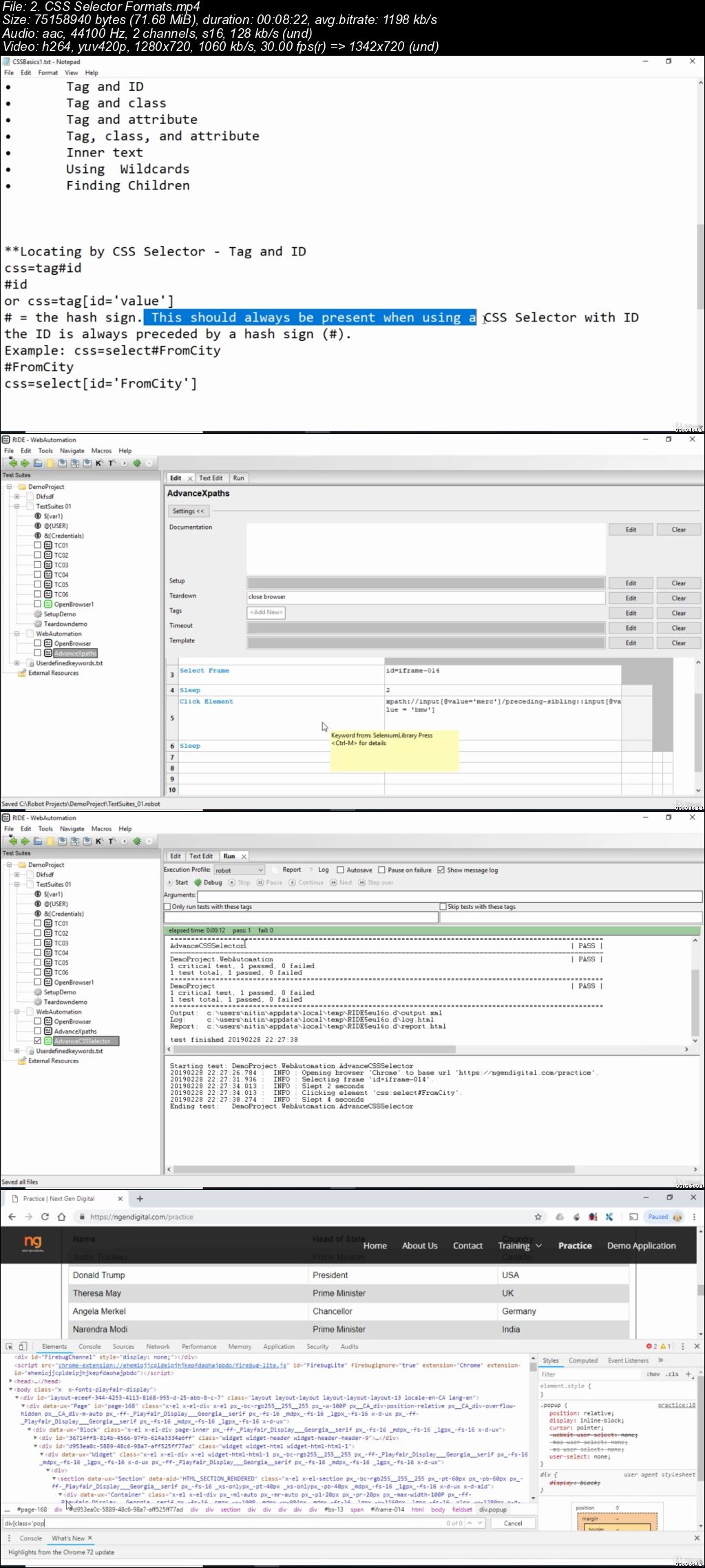Click Go Back arrow in RIDE AdvanceXpaths window toolbar
Image resolution: width=705 pixels, height=1568 pixels.
pyautogui.click(x=13, y=463)
